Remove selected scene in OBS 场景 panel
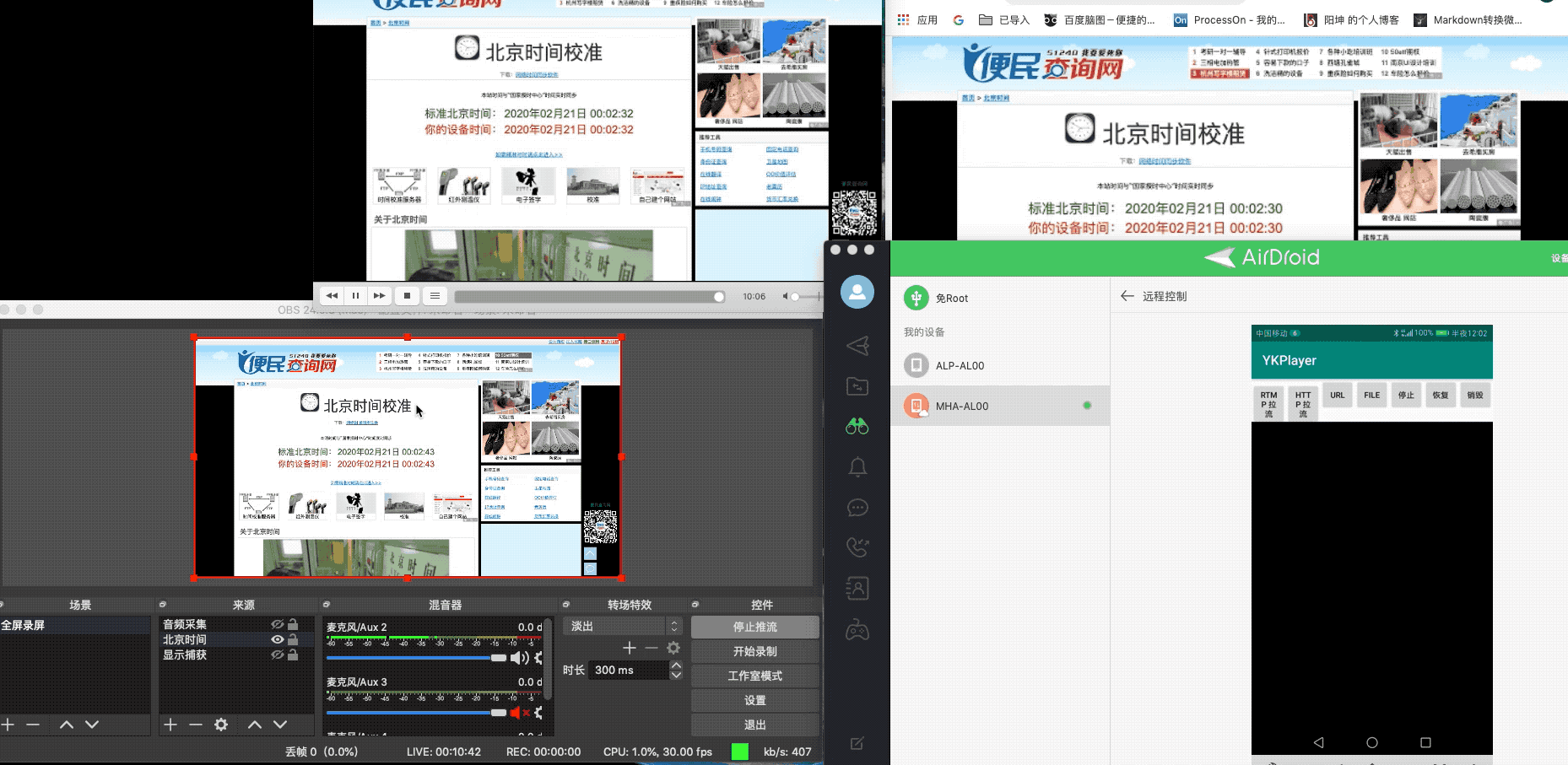The width and height of the screenshot is (1568, 765). point(33,725)
